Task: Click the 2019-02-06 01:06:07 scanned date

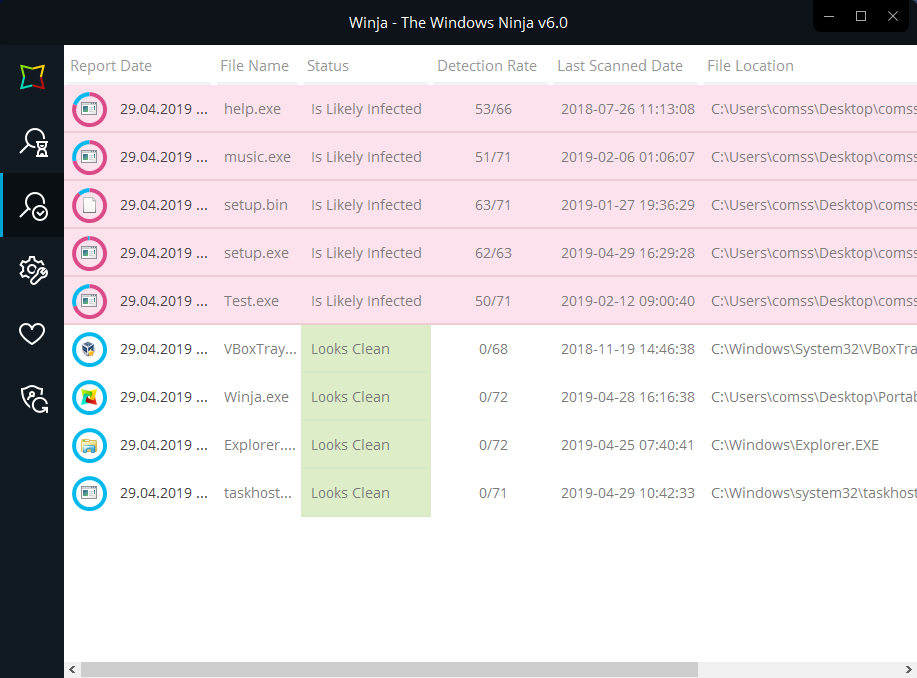Action: coord(628,157)
